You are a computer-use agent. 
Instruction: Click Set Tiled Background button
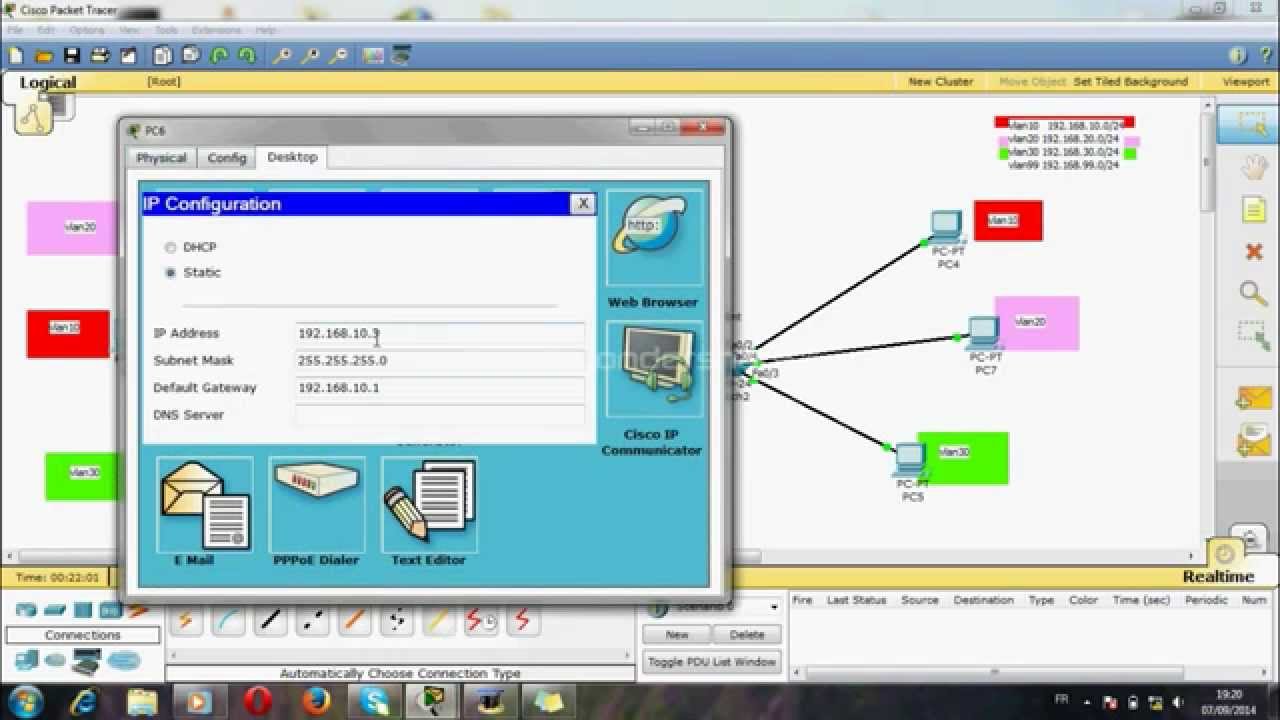tap(1130, 82)
